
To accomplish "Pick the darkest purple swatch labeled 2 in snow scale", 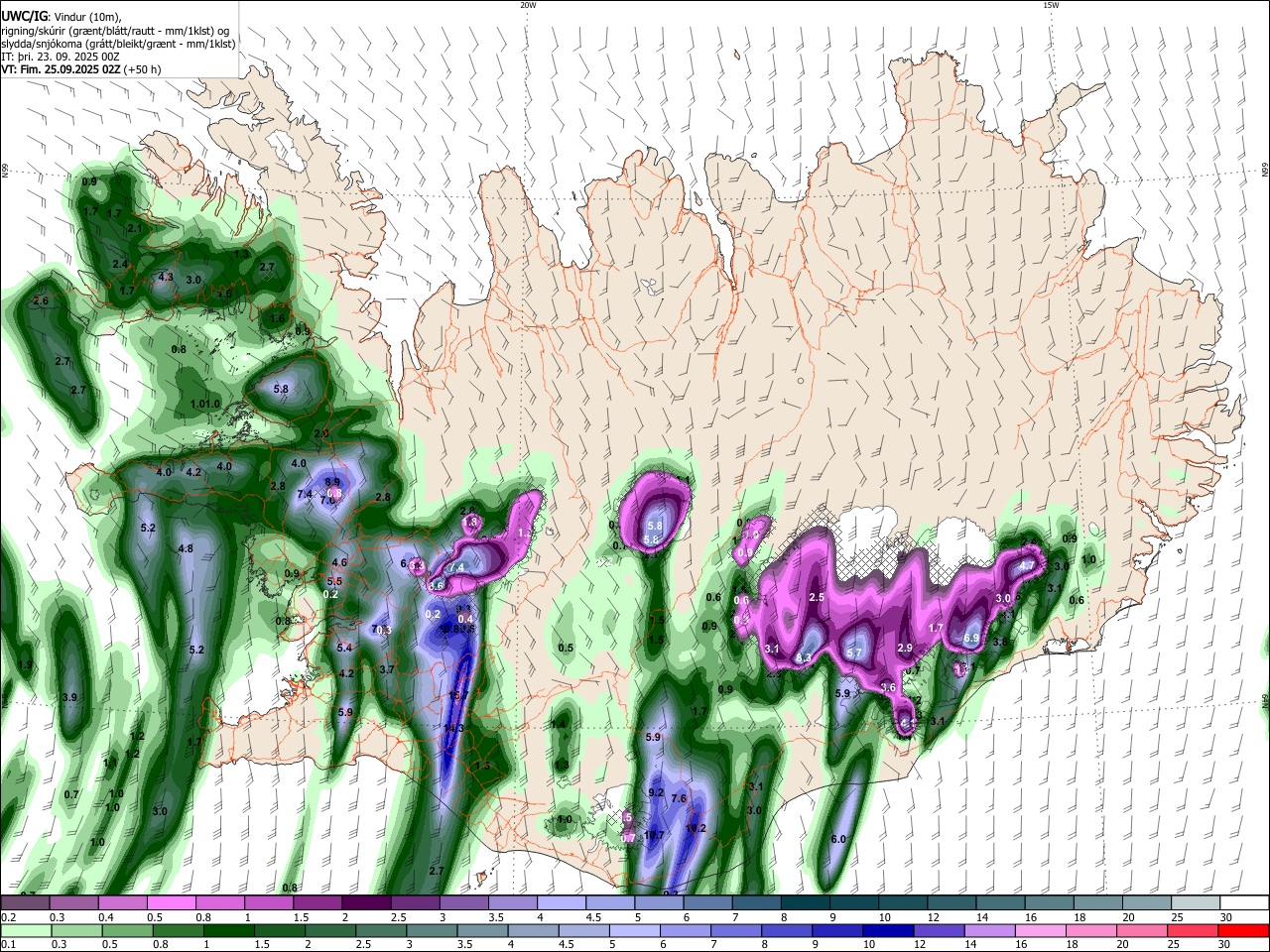I will coord(366,903).
